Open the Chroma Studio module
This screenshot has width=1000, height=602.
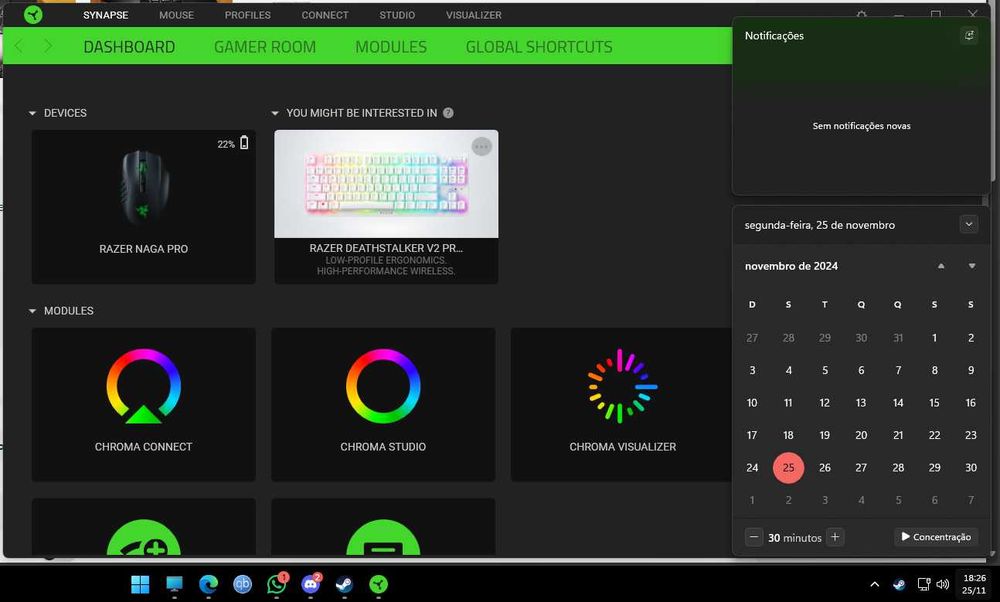point(383,404)
